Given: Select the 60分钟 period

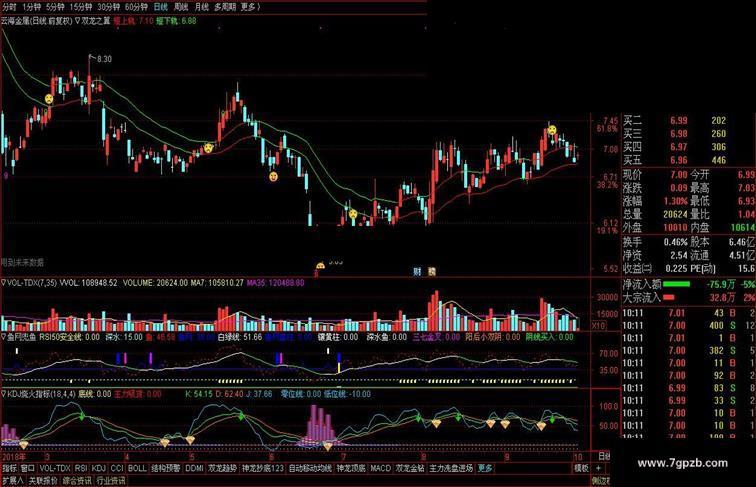Looking at the screenshot, I should pos(136,7).
